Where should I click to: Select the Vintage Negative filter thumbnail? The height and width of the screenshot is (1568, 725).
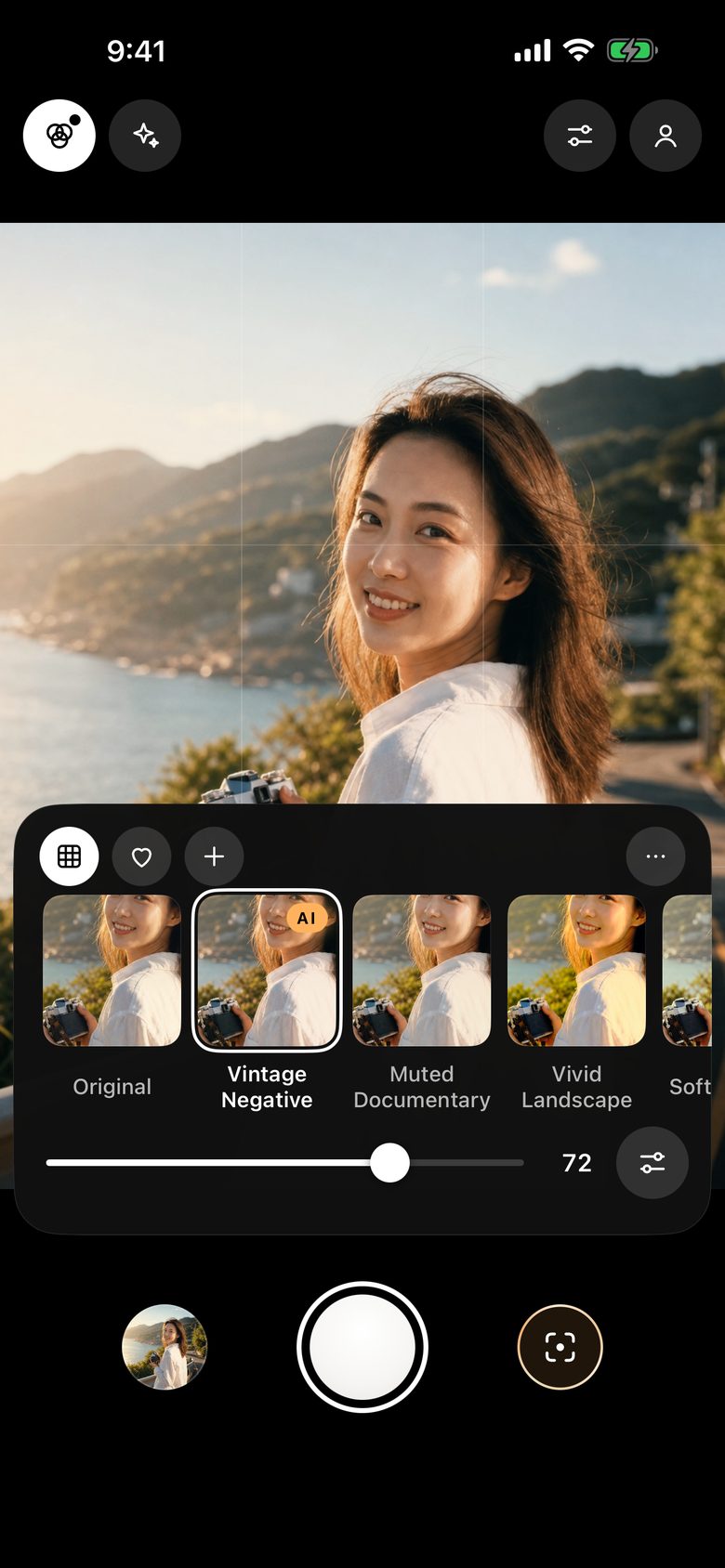[x=267, y=970]
